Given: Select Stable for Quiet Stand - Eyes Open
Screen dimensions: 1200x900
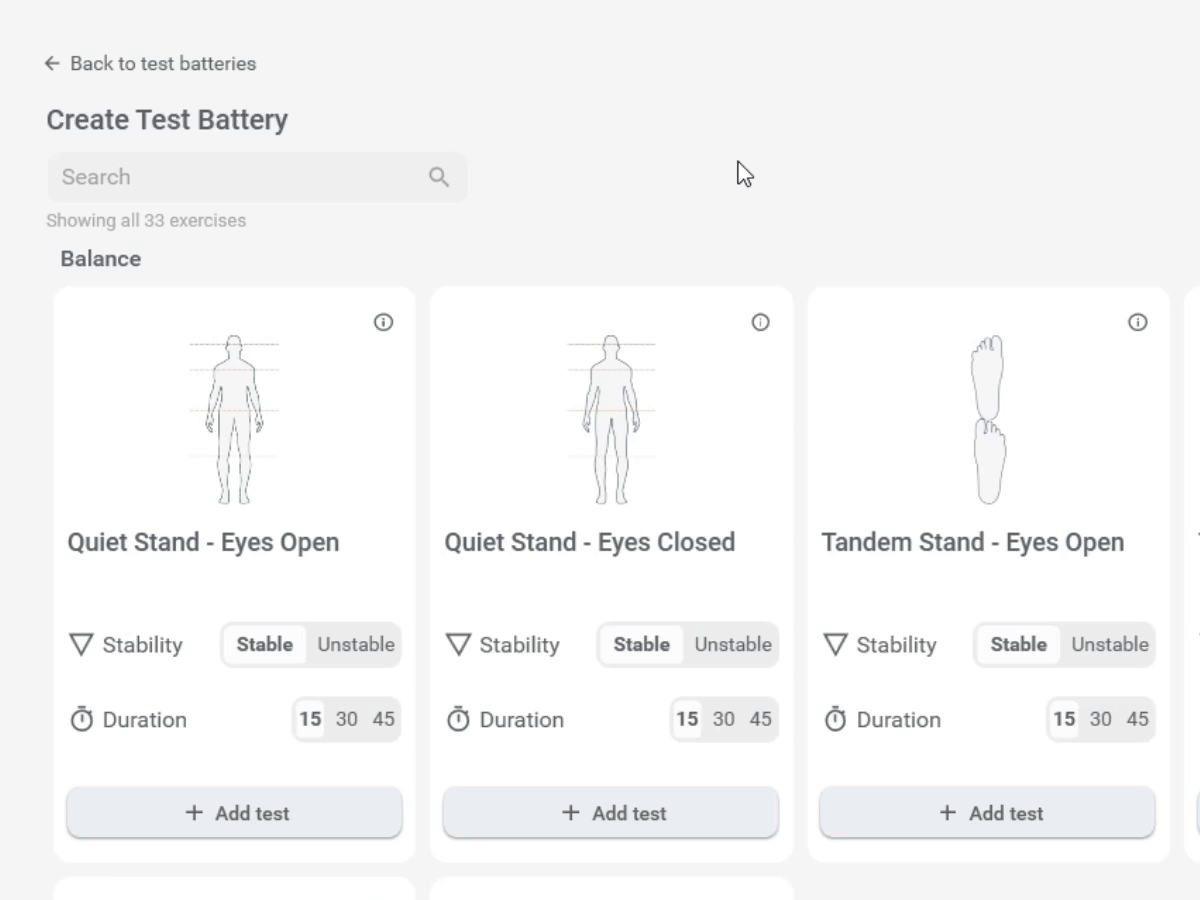Looking at the screenshot, I should click(x=265, y=644).
